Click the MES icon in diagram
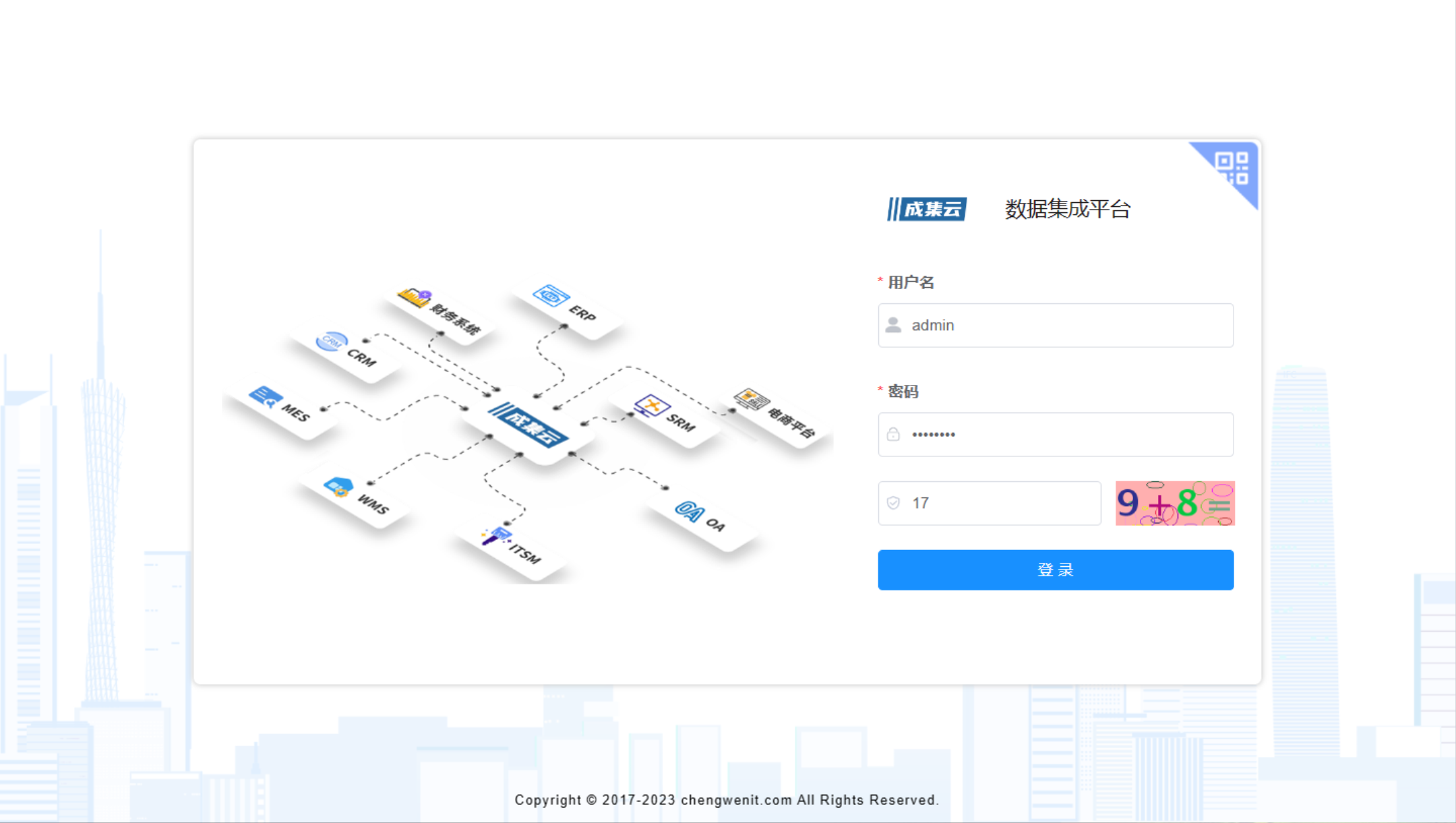Image resolution: width=1456 pixels, height=823 pixels. [x=265, y=396]
